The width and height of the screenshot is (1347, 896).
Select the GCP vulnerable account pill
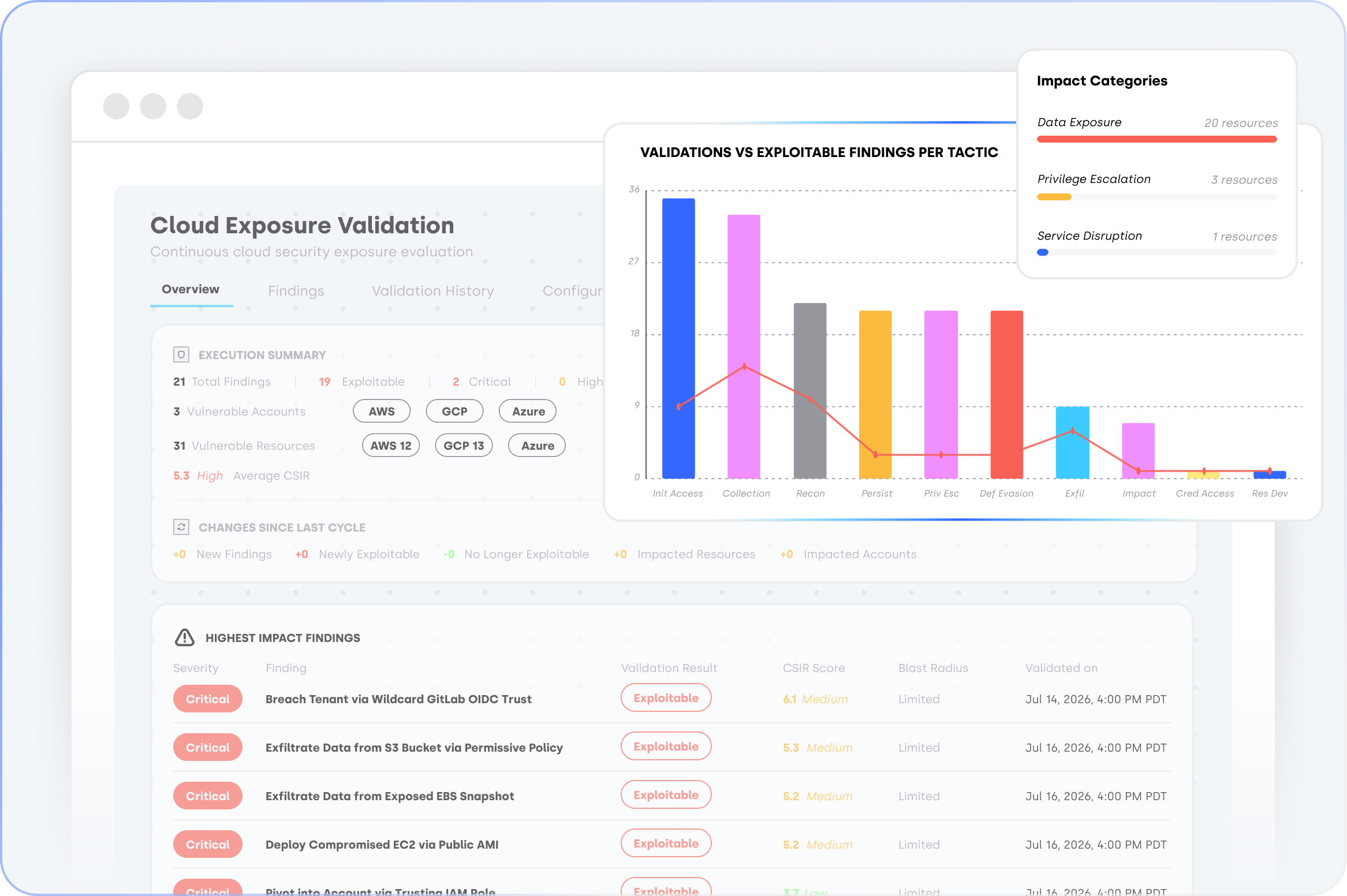pyautogui.click(x=454, y=411)
